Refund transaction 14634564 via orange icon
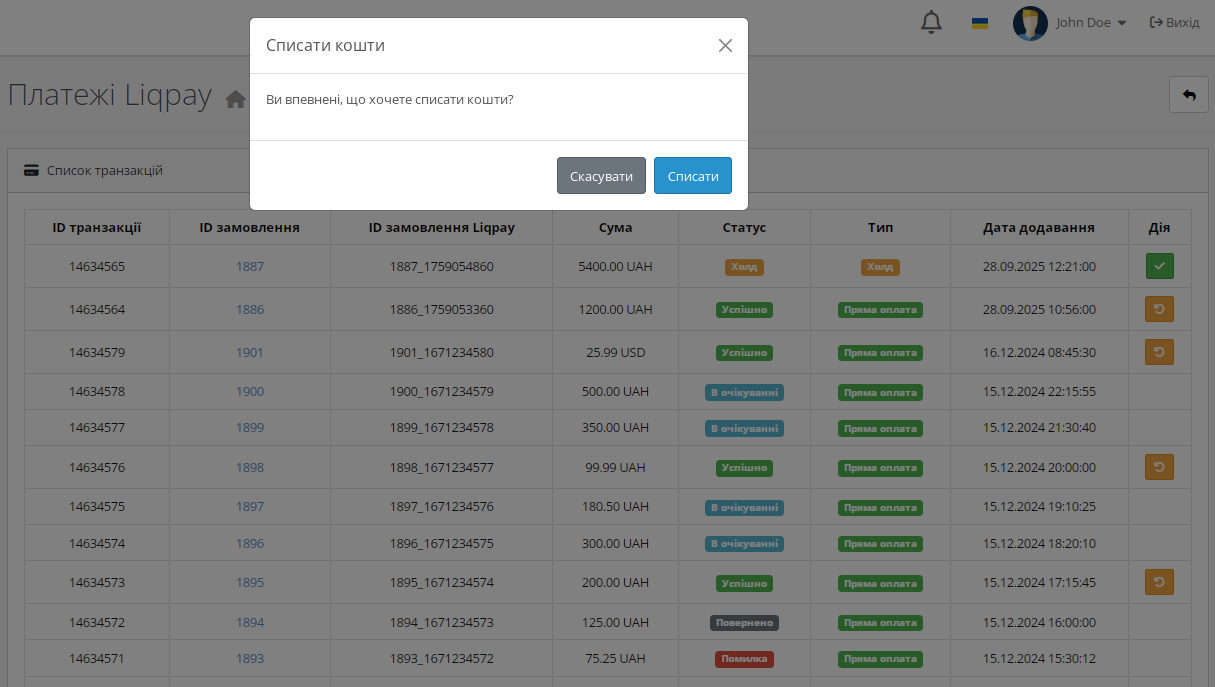The height and width of the screenshot is (687, 1215). point(1159,309)
